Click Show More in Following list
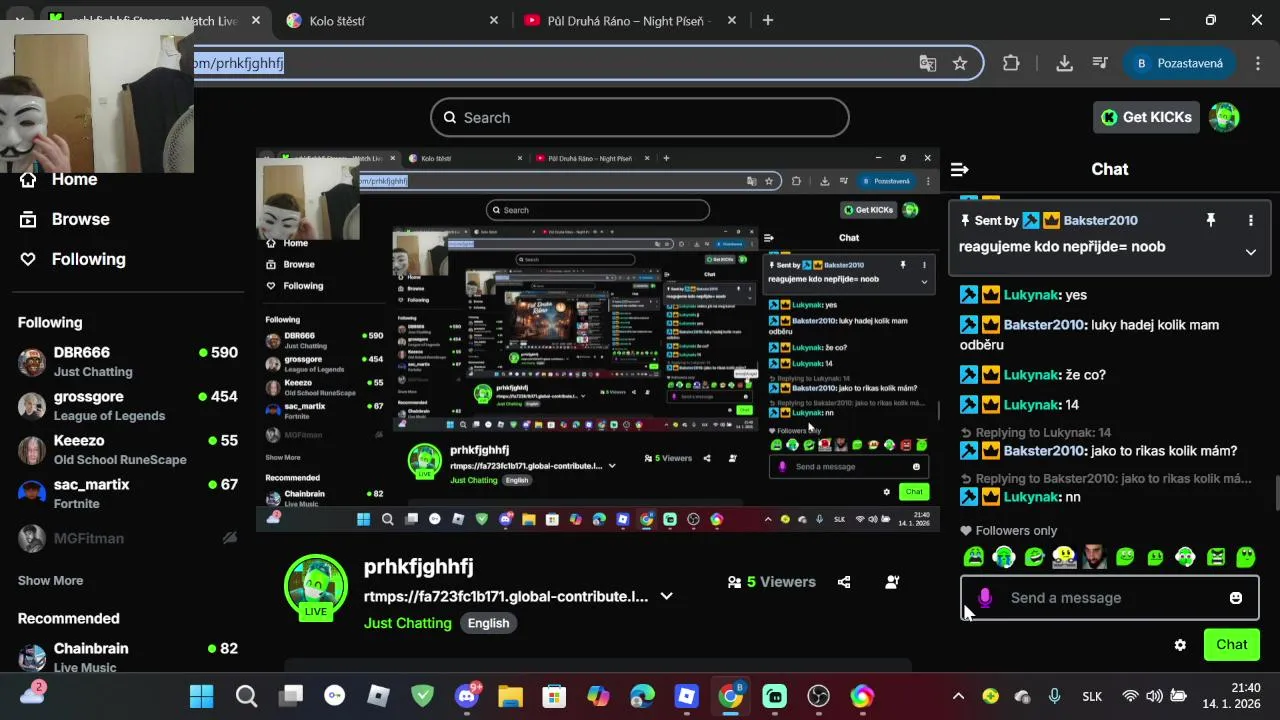The width and height of the screenshot is (1280, 720). click(x=50, y=580)
